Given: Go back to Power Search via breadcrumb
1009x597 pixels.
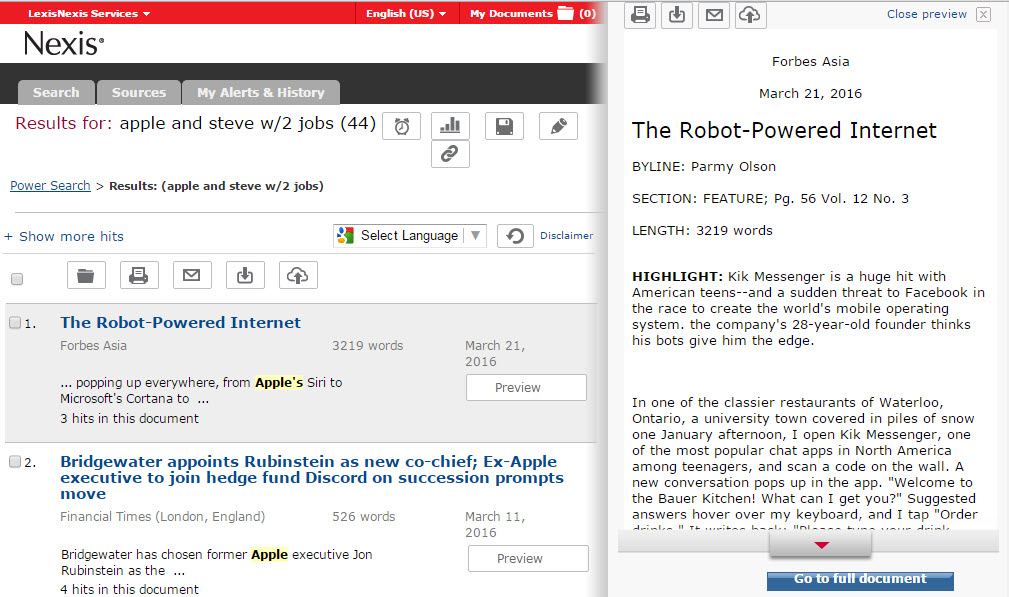Looking at the screenshot, I should point(50,186).
